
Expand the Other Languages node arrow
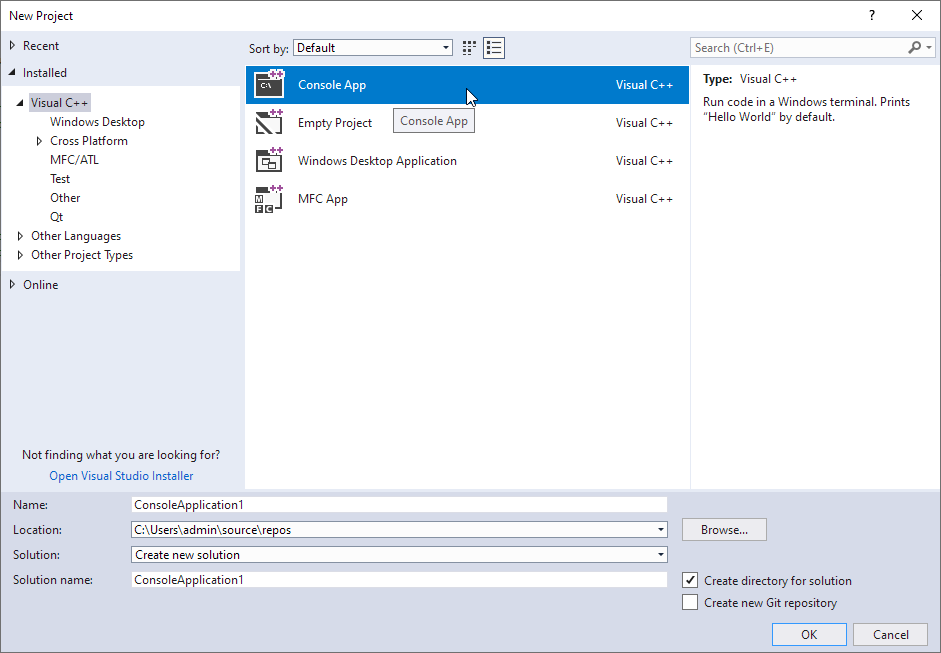pos(20,236)
